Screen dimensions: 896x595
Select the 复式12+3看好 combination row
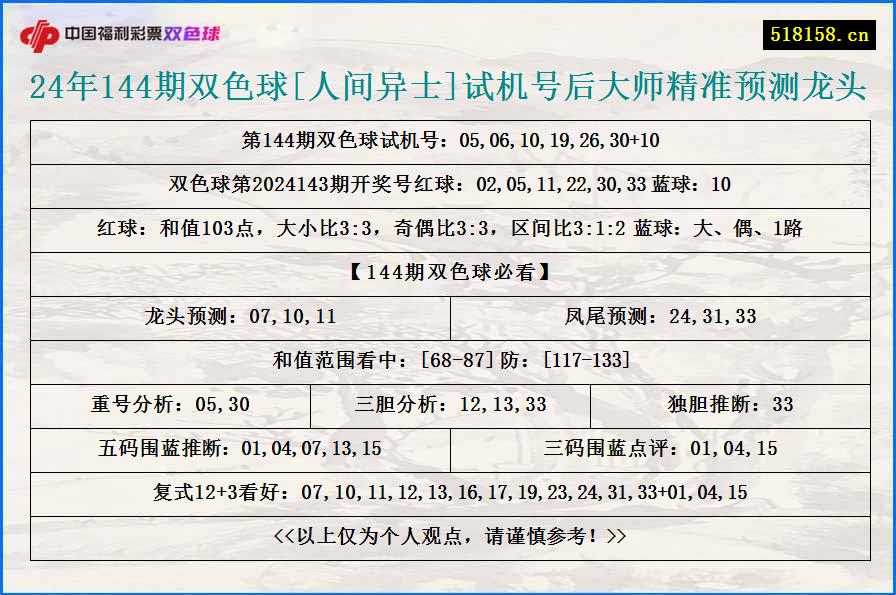[448, 491]
